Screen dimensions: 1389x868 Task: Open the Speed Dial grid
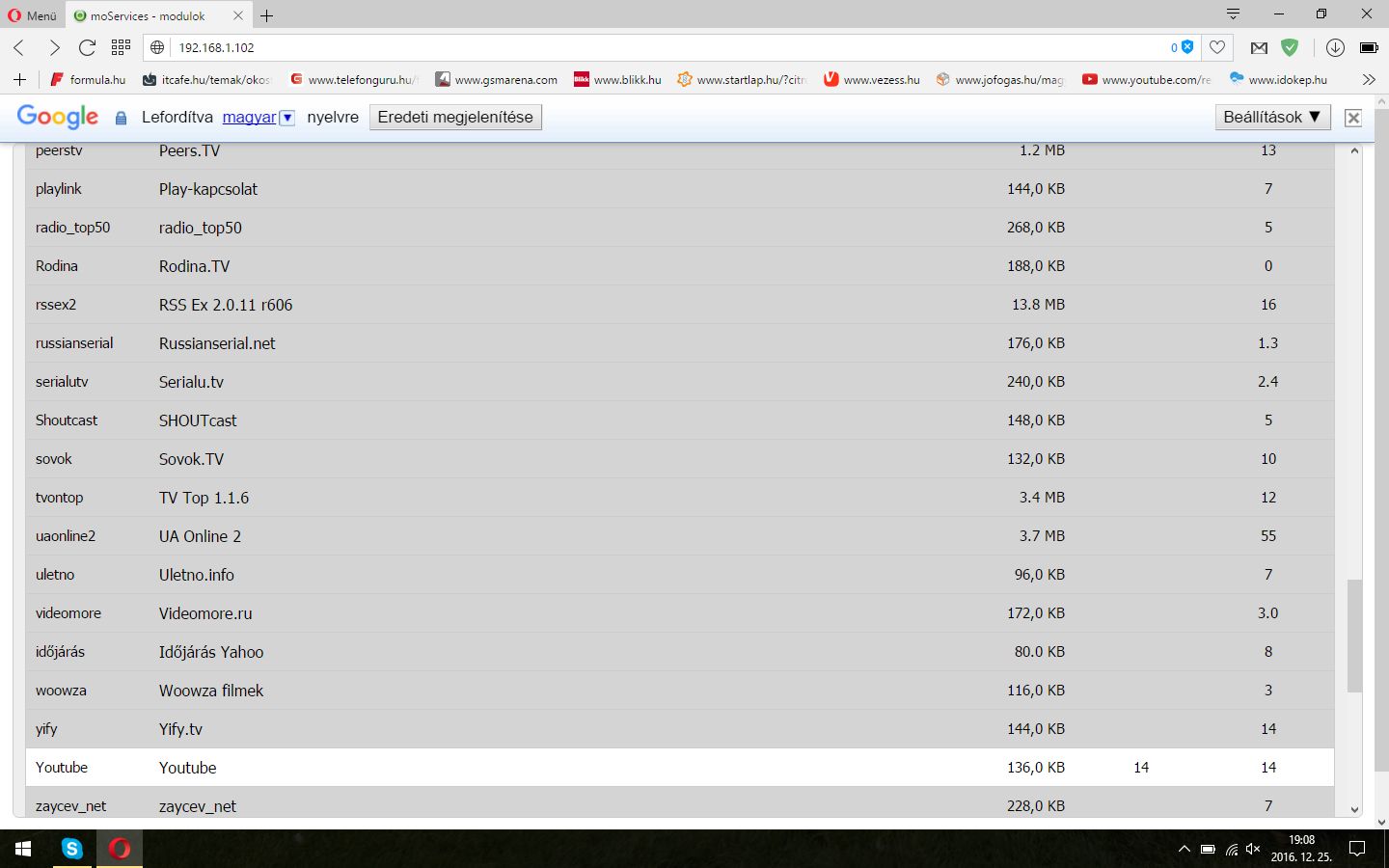(121, 47)
